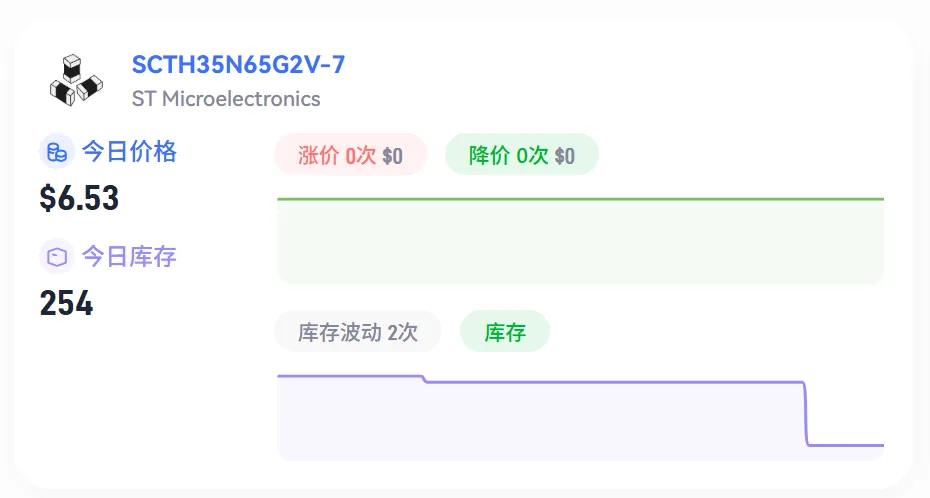Image resolution: width=930 pixels, height=498 pixels.
Task: Click the flat green price trend line
Action: [581, 199]
